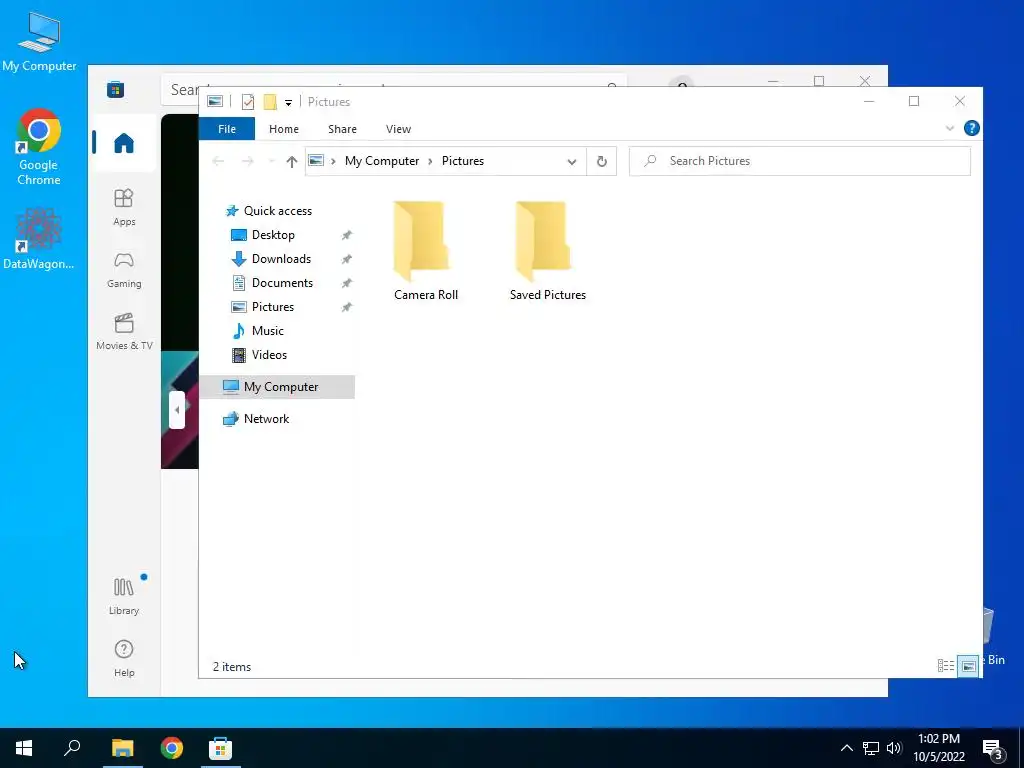The width and height of the screenshot is (1024, 768).
Task: Show hidden system tray icons
Action: coord(846,748)
